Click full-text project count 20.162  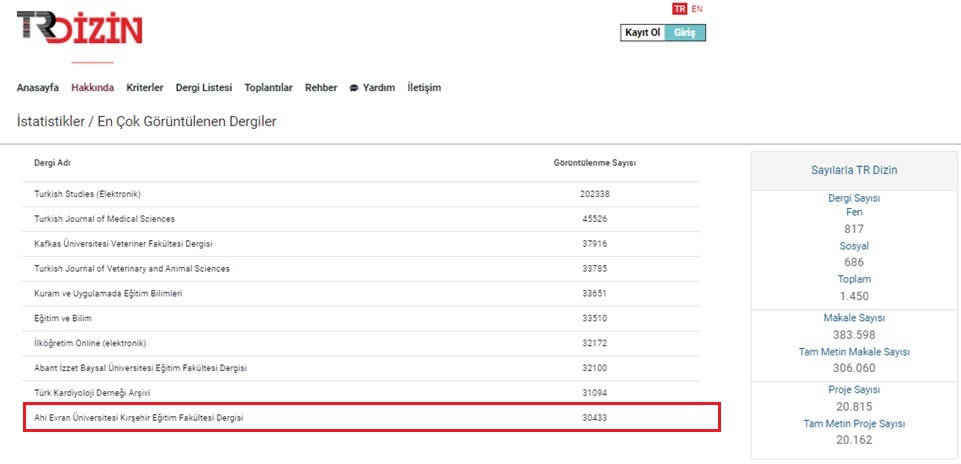pos(854,440)
